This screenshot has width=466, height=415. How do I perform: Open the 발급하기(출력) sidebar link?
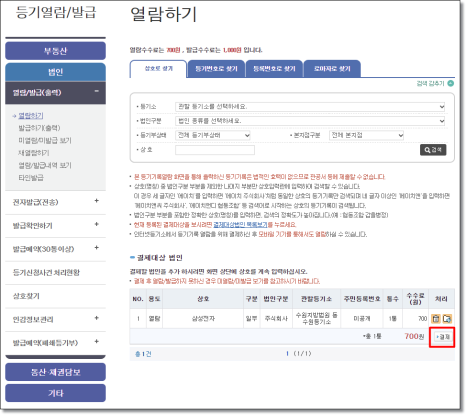39,128
